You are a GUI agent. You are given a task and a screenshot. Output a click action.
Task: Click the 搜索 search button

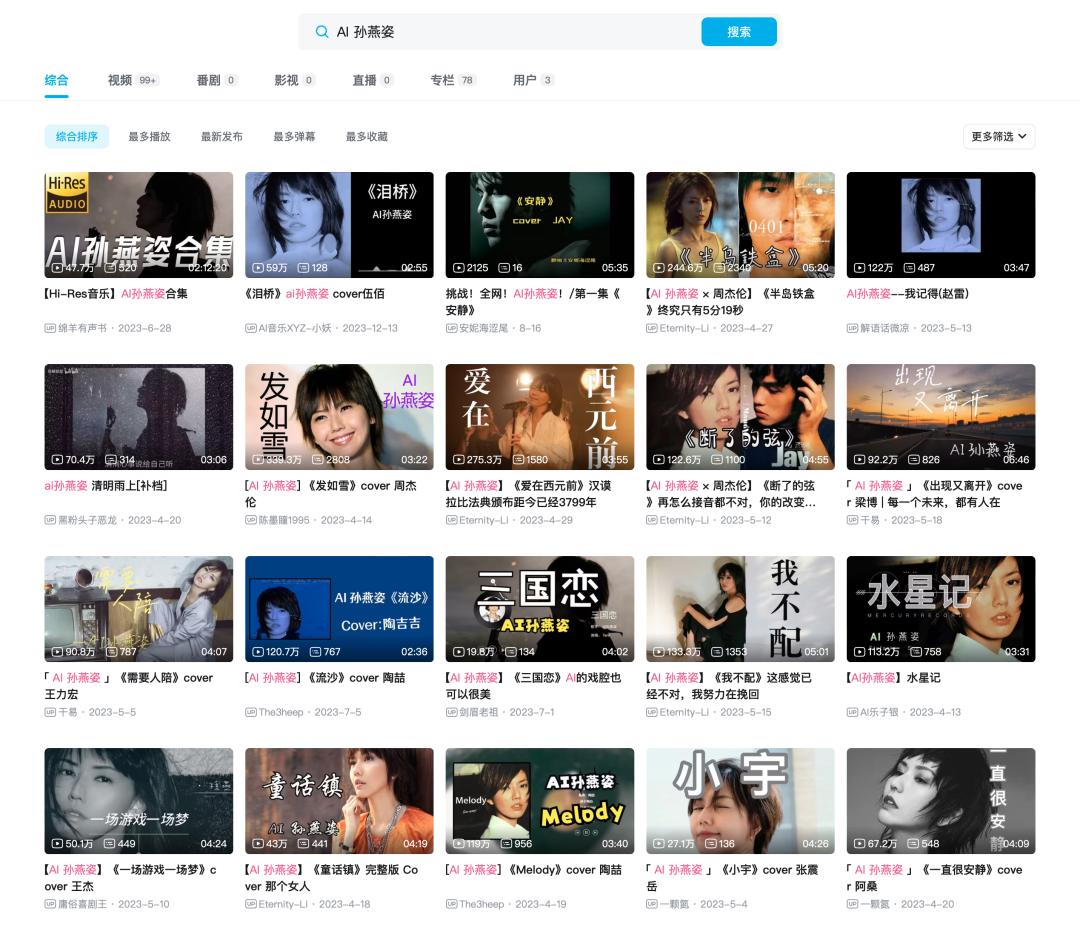pos(739,32)
